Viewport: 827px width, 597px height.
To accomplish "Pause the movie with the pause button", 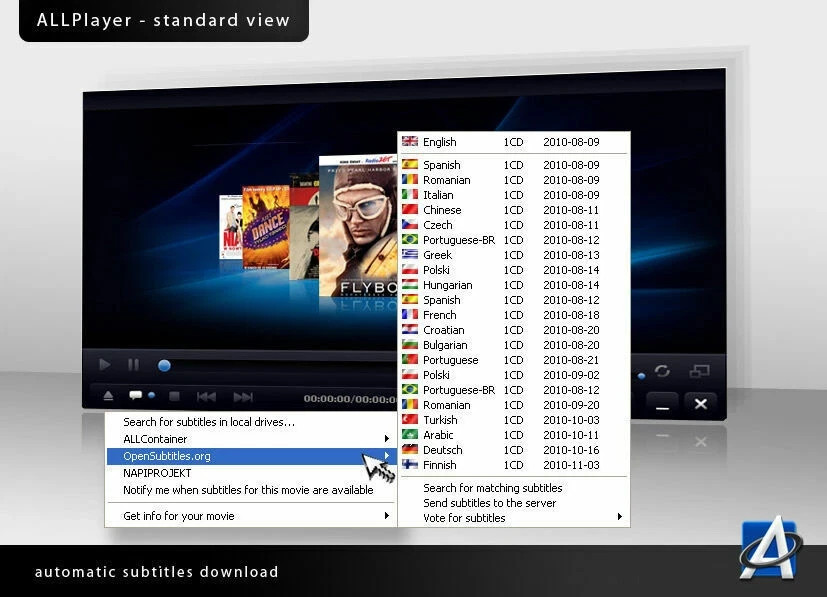I will 133,364.
